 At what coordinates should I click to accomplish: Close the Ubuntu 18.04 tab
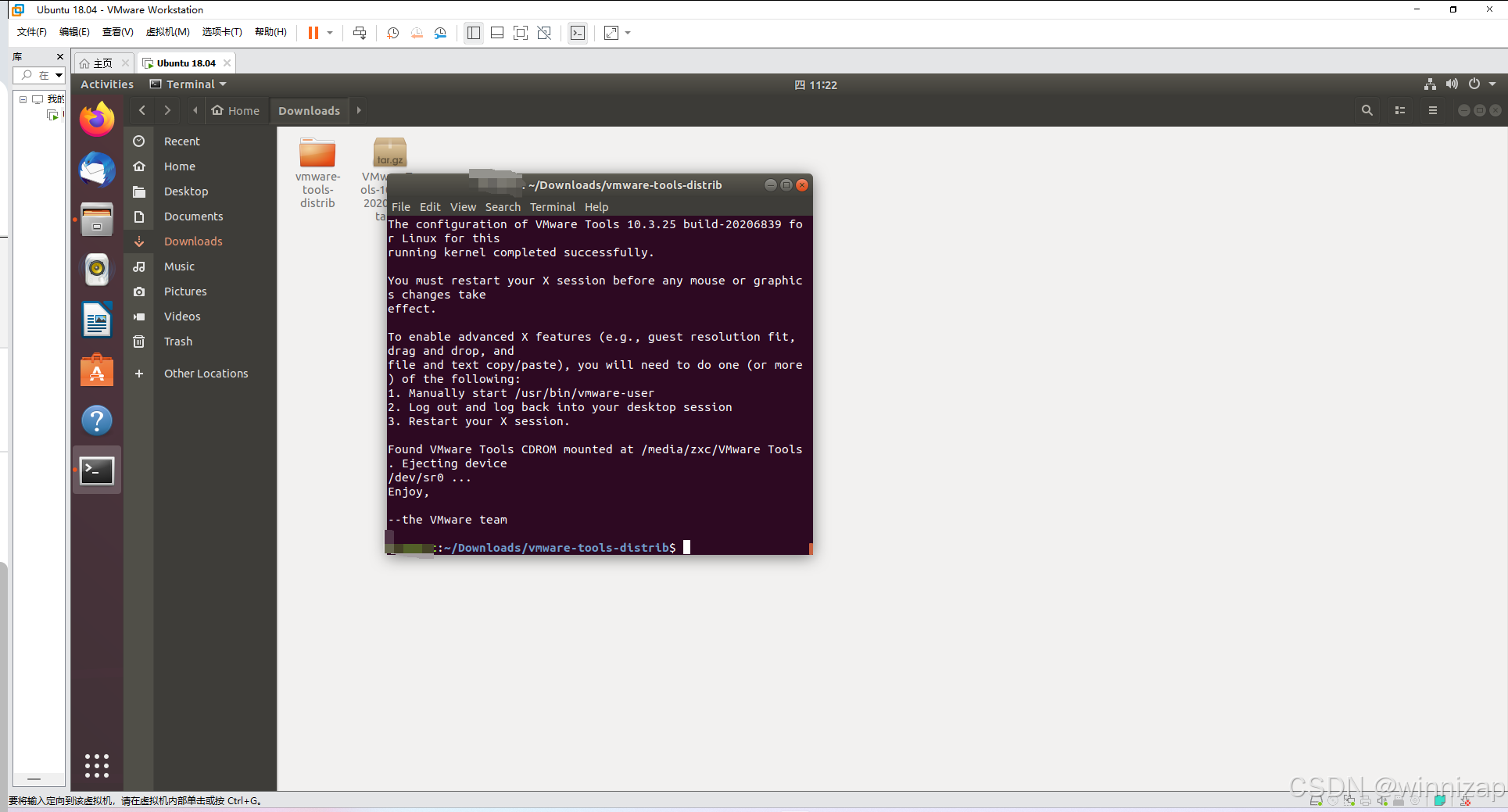tap(227, 63)
